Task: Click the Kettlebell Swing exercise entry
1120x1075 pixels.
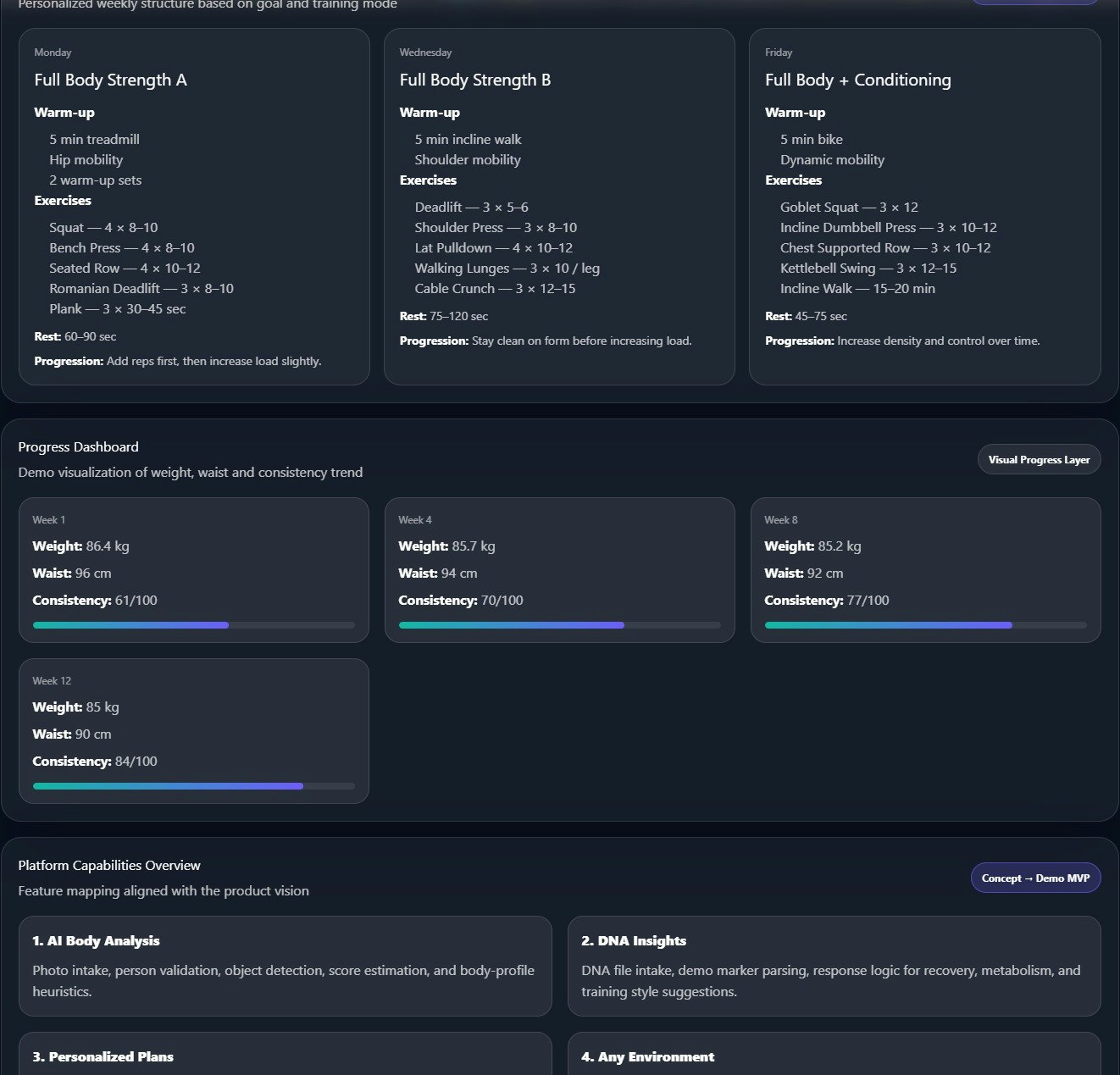Action: pos(868,268)
